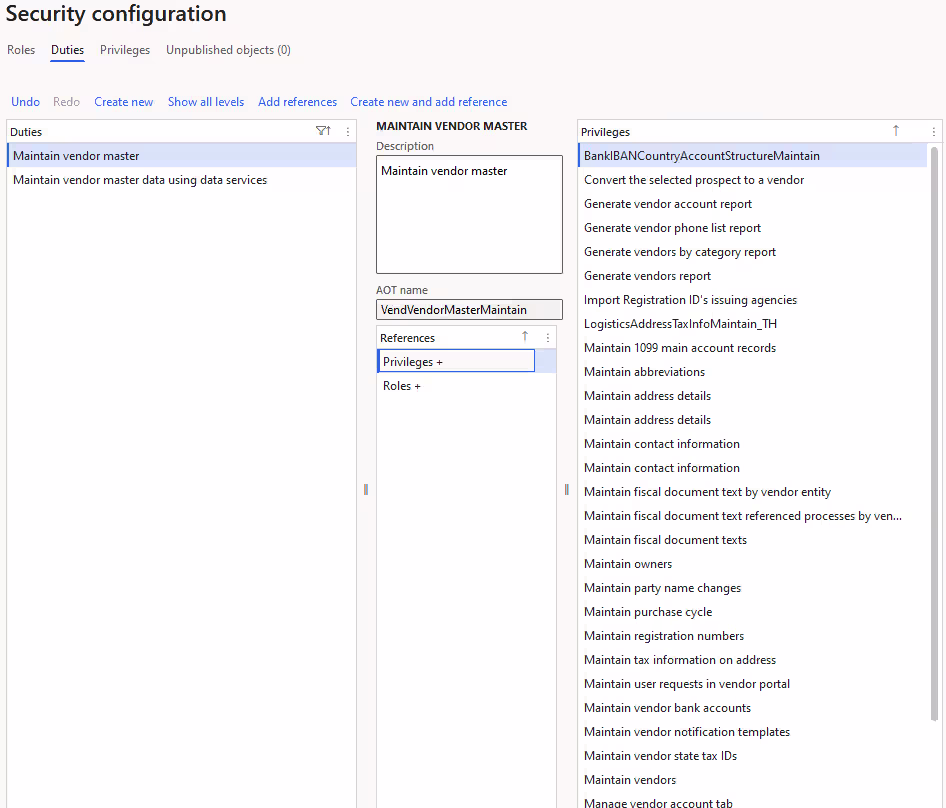Open Unpublished objects (0) tab
Image resolution: width=946 pixels, height=808 pixels.
(x=228, y=50)
